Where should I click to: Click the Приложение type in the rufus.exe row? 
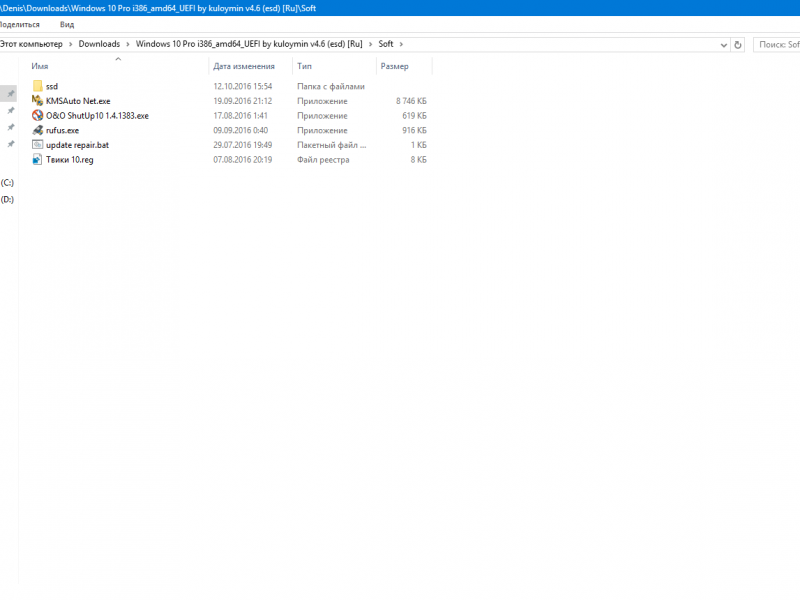(x=322, y=131)
